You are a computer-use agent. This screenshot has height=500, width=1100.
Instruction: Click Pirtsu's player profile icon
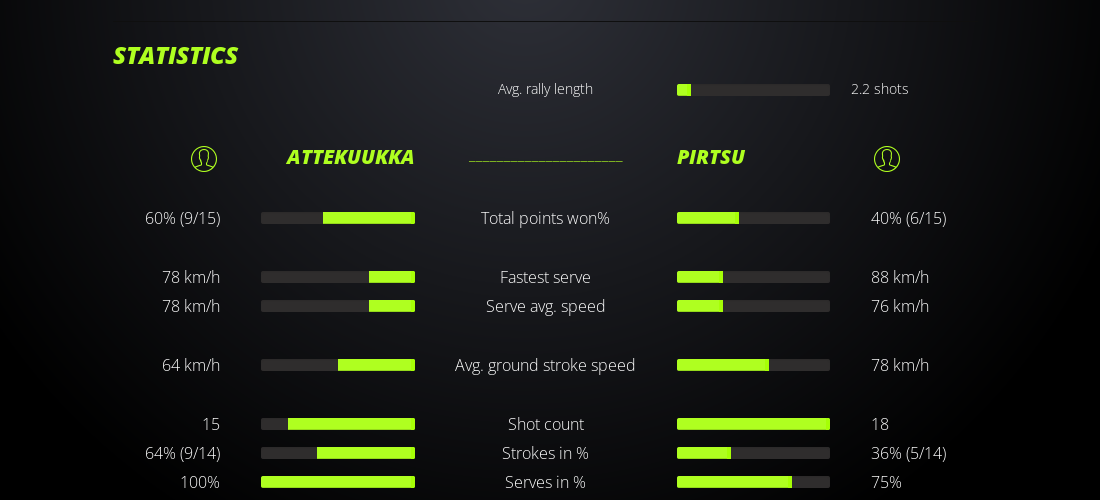point(886,158)
